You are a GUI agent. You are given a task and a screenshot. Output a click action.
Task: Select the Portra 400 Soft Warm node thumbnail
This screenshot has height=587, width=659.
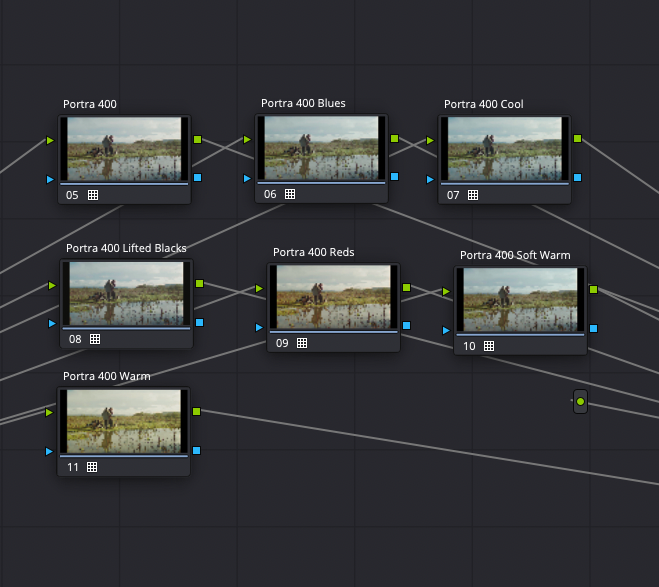(x=520, y=299)
